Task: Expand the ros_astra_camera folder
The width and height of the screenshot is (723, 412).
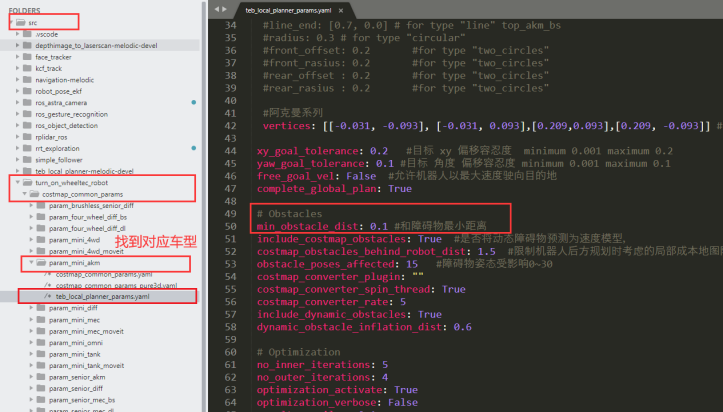Action: coord(15,103)
